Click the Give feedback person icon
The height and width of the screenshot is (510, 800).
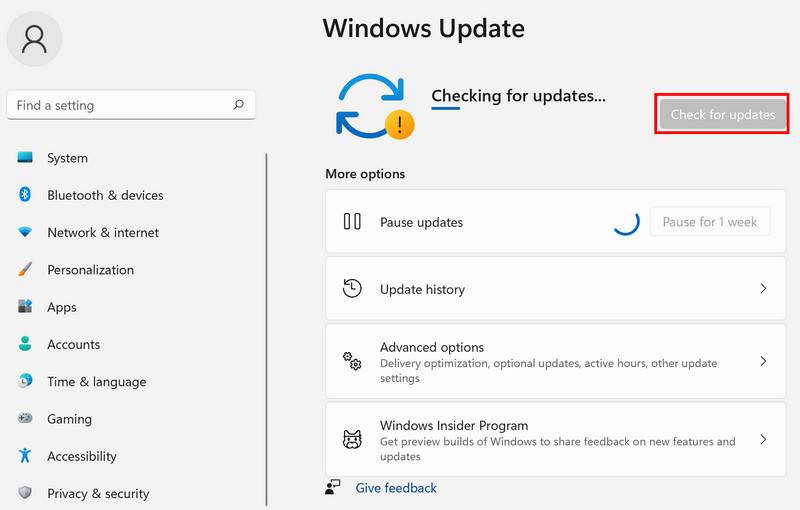click(x=333, y=487)
